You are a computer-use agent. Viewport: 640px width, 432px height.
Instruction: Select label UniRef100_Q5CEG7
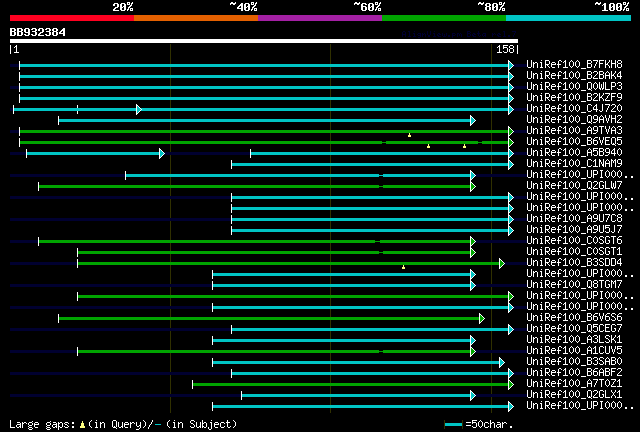coord(574,329)
